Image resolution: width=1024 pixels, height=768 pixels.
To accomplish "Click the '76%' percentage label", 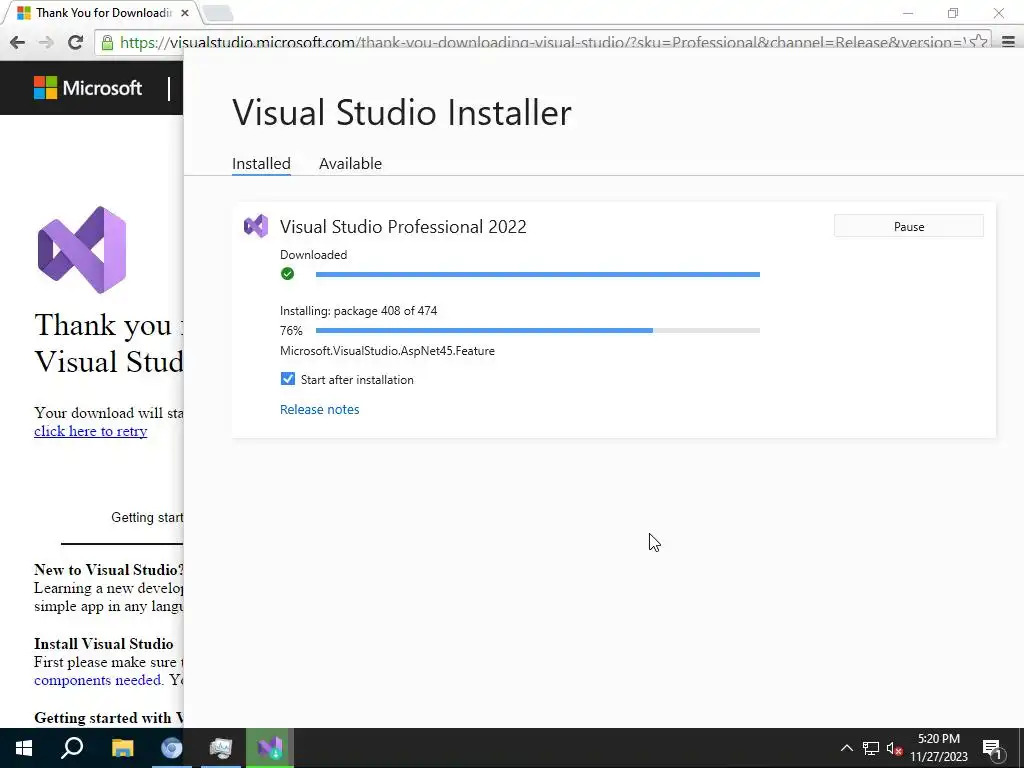I will pyautogui.click(x=291, y=331).
